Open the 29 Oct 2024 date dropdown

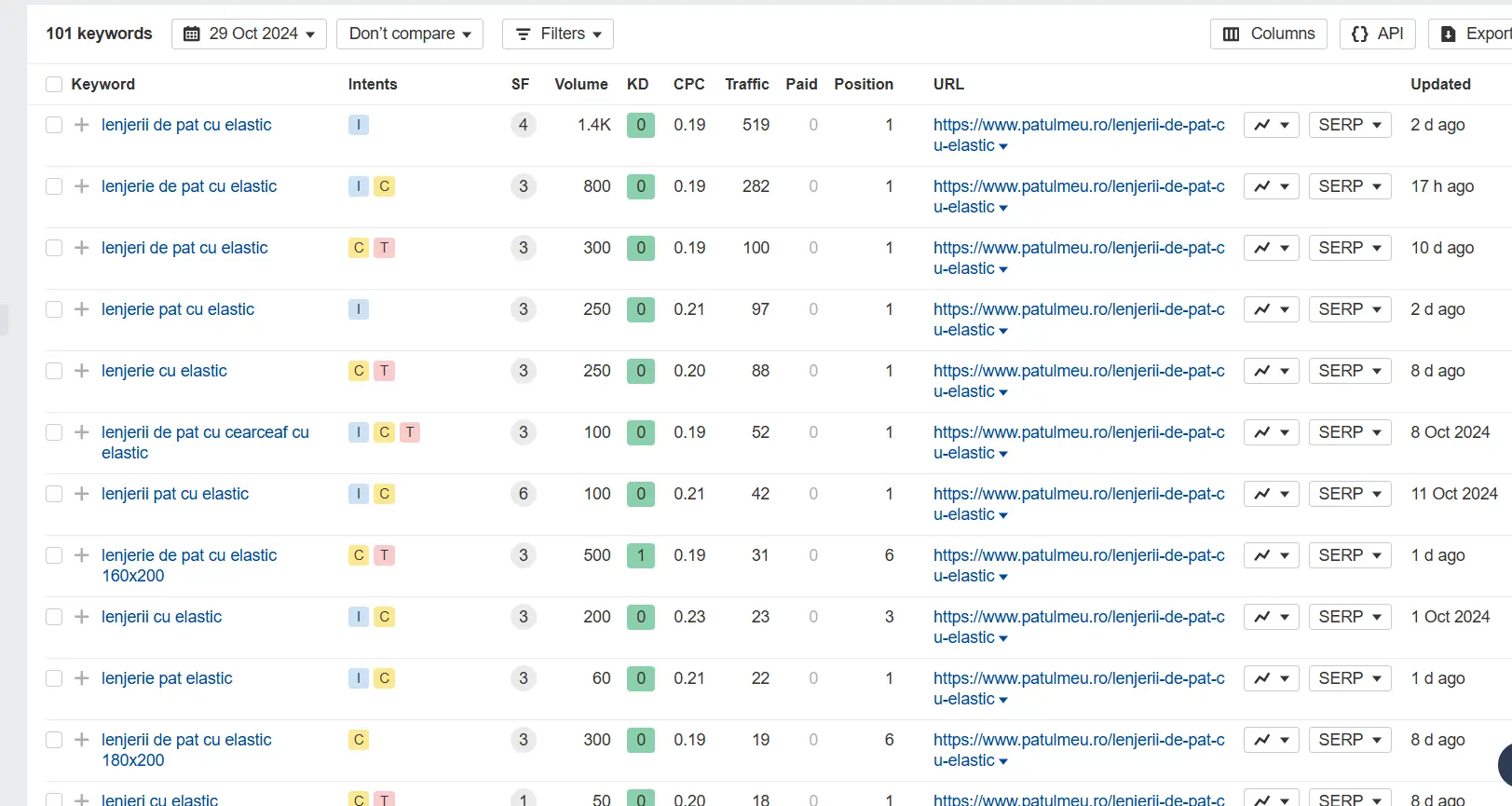click(249, 34)
